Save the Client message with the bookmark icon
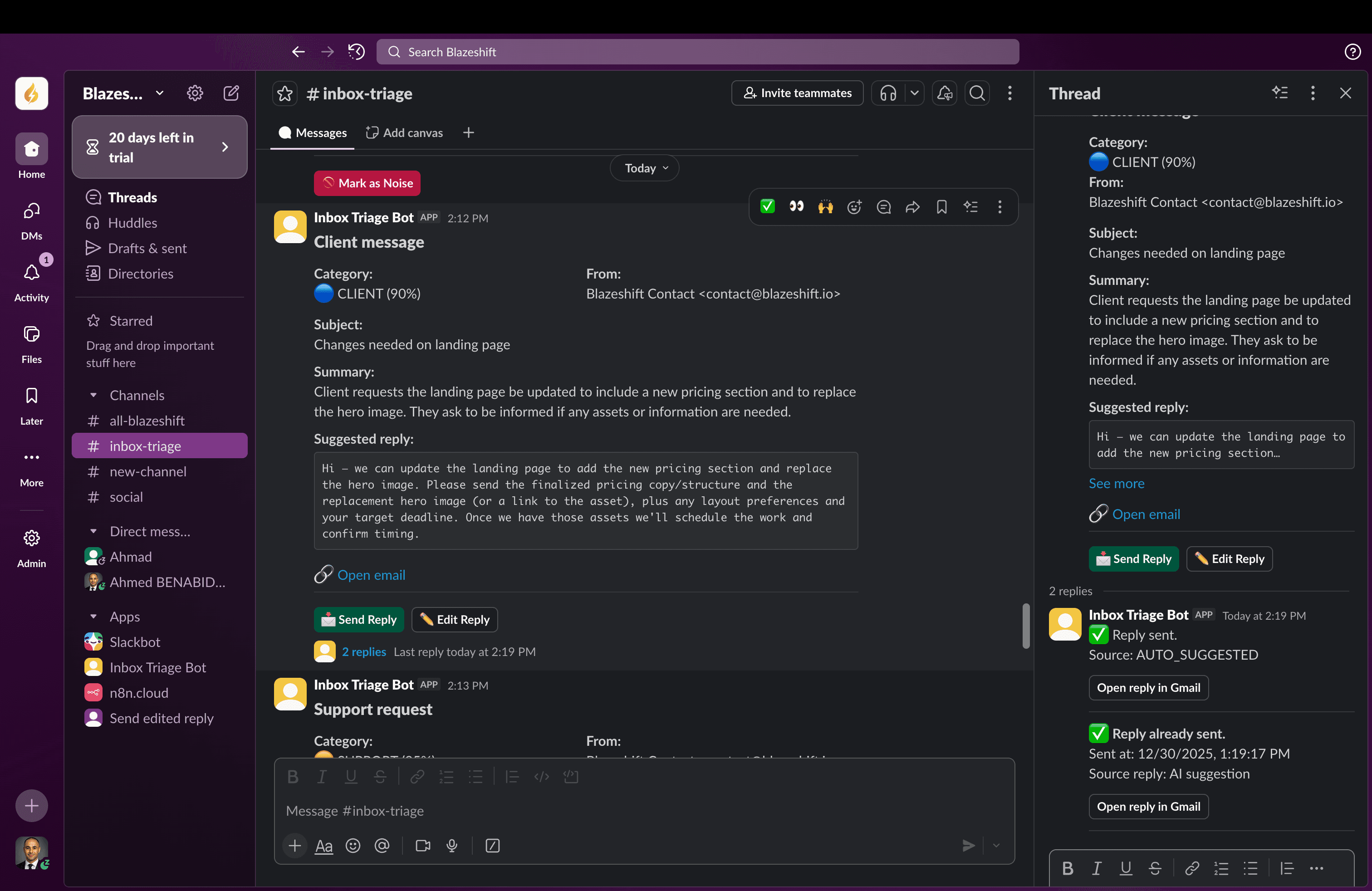This screenshot has height=891, width=1372. [x=941, y=207]
